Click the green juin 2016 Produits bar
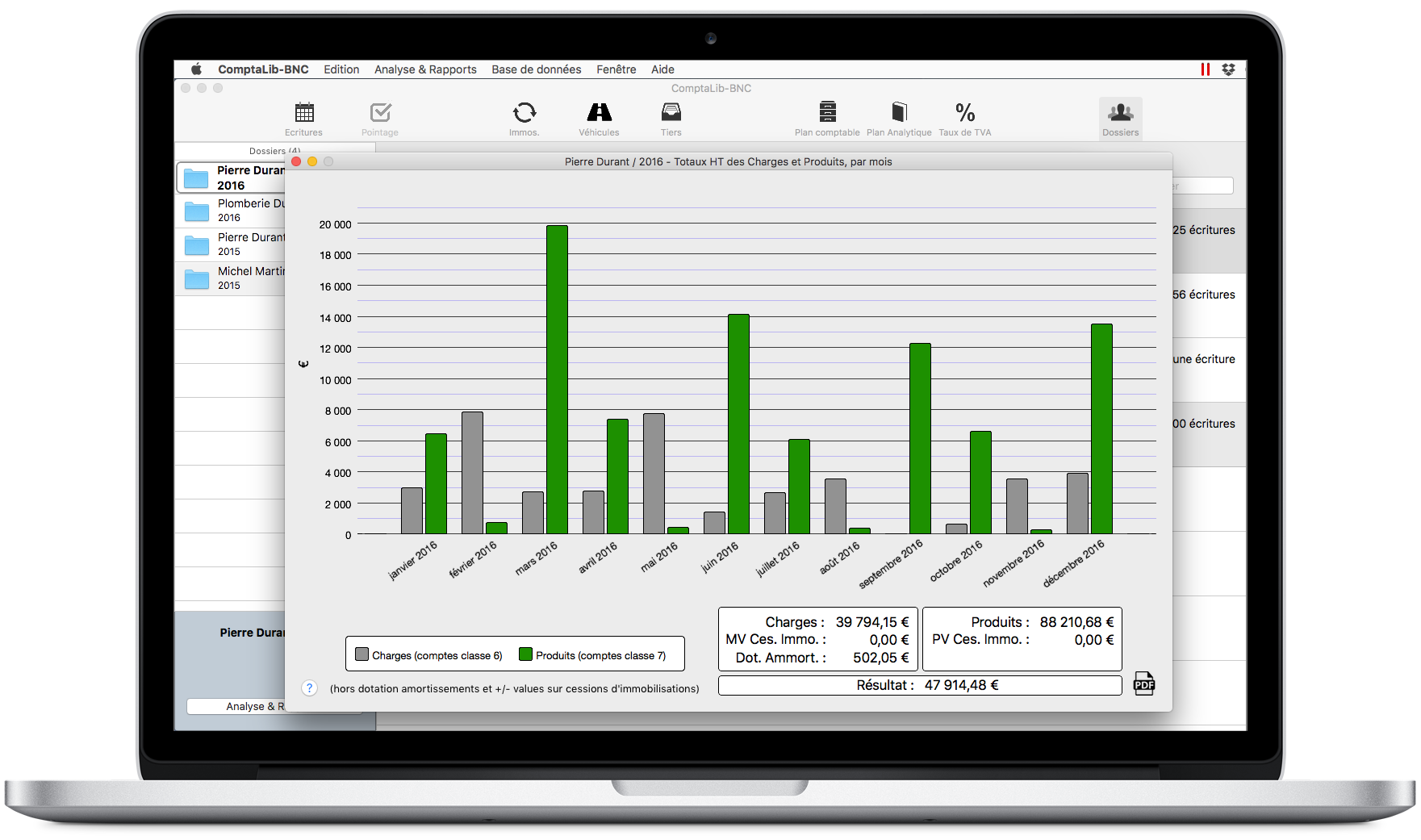 [738, 424]
